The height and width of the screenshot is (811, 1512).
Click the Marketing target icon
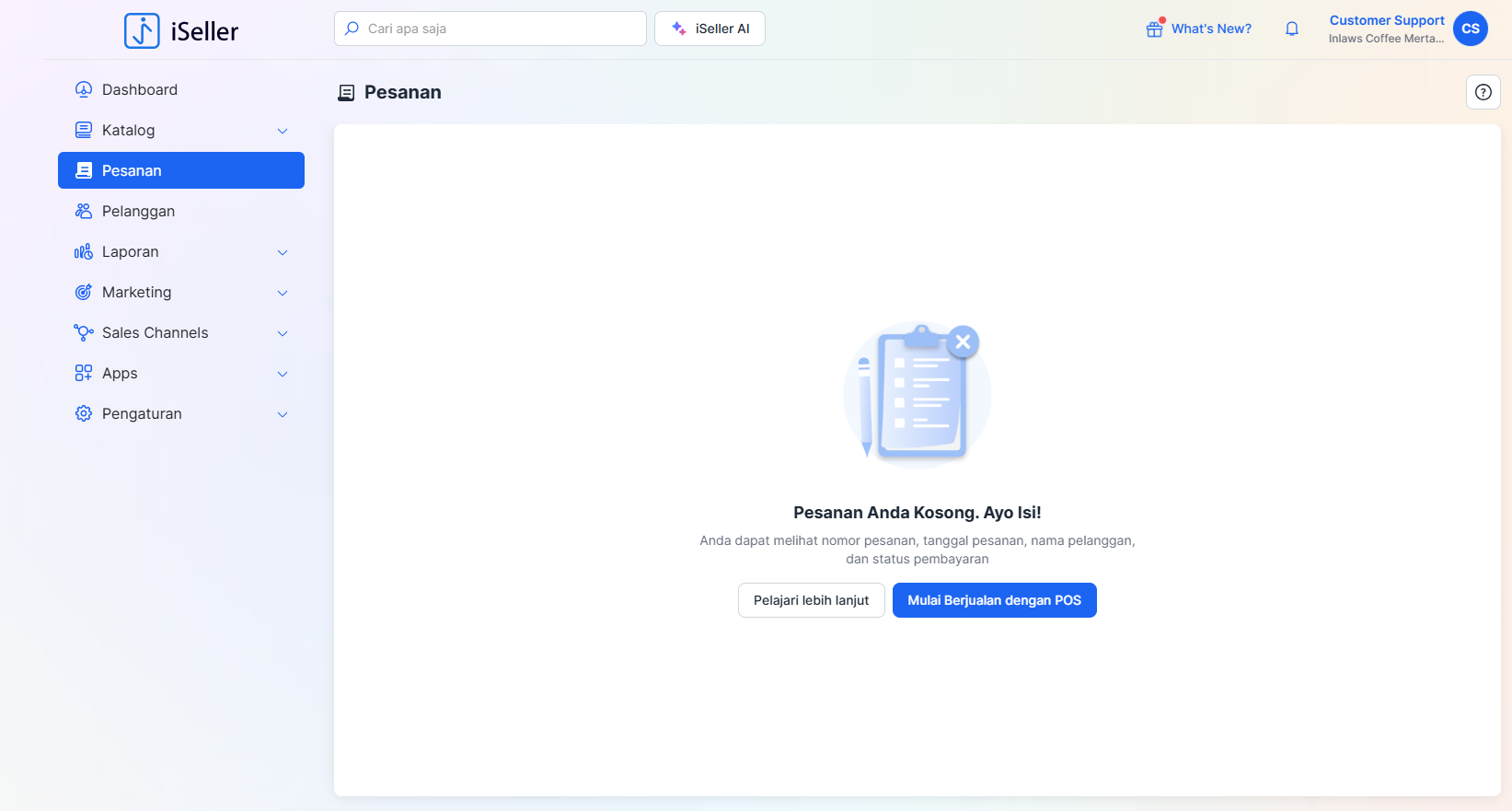point(84,292)
